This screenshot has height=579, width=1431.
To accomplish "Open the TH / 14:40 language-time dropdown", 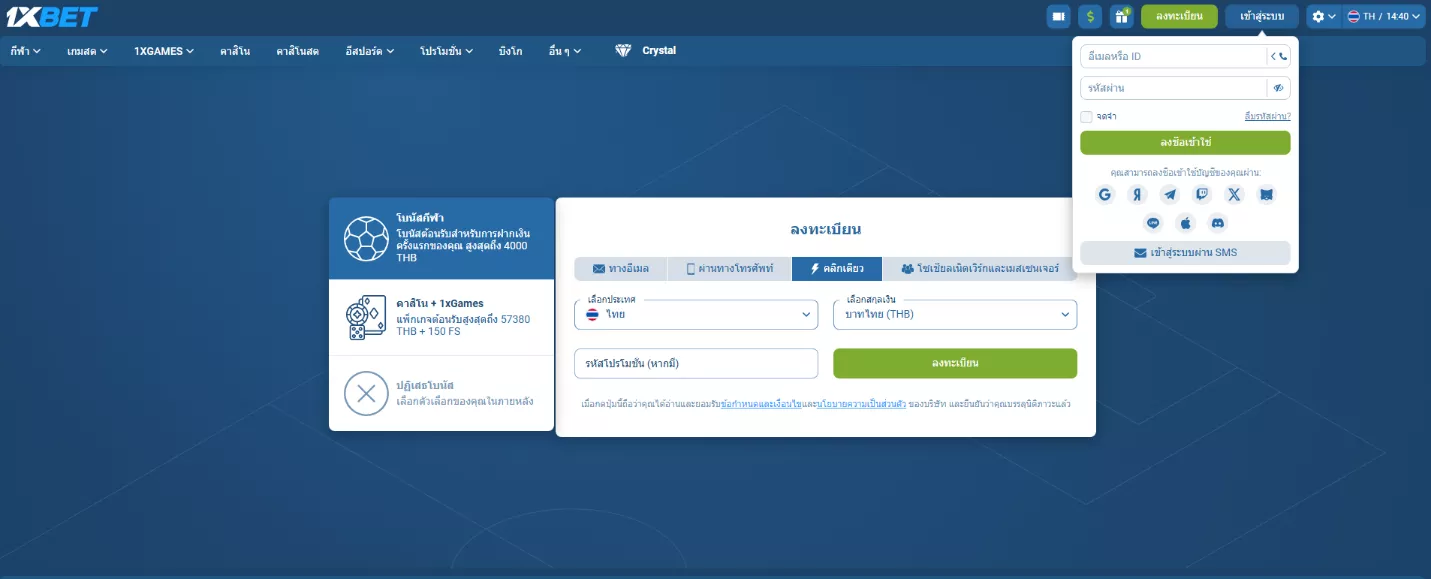I will (x=1384, y=16).
